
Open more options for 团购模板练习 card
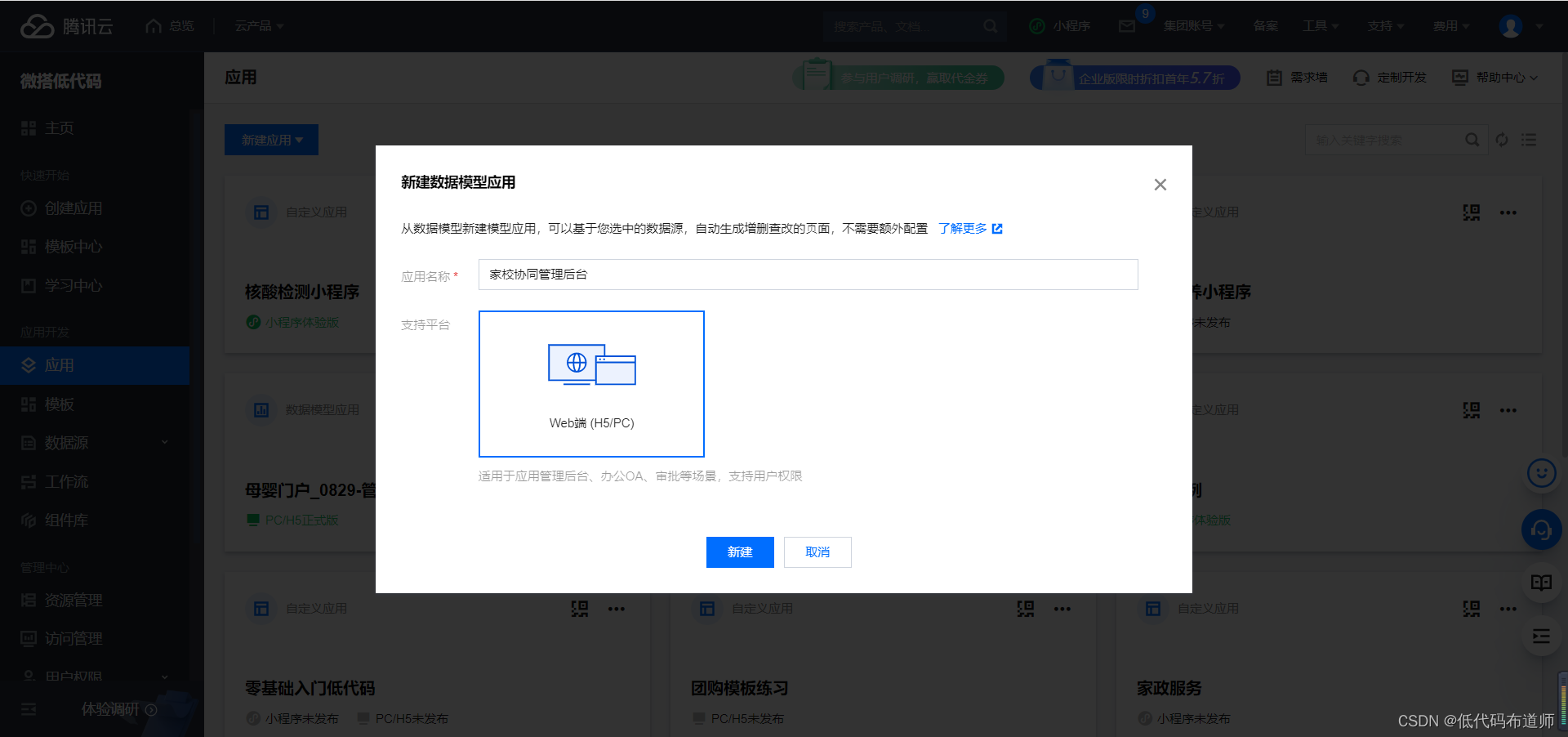tap(1062, 609)
